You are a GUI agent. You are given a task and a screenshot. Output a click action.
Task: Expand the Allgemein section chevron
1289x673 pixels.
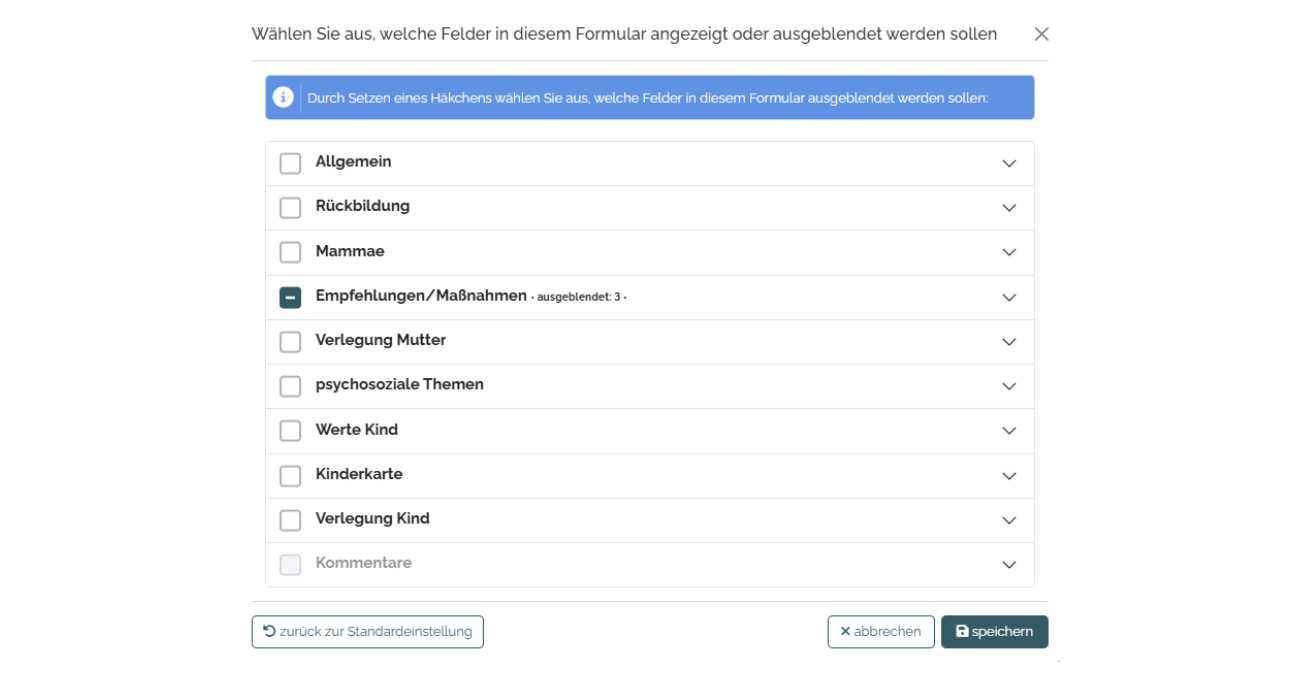click(1009, 163)
